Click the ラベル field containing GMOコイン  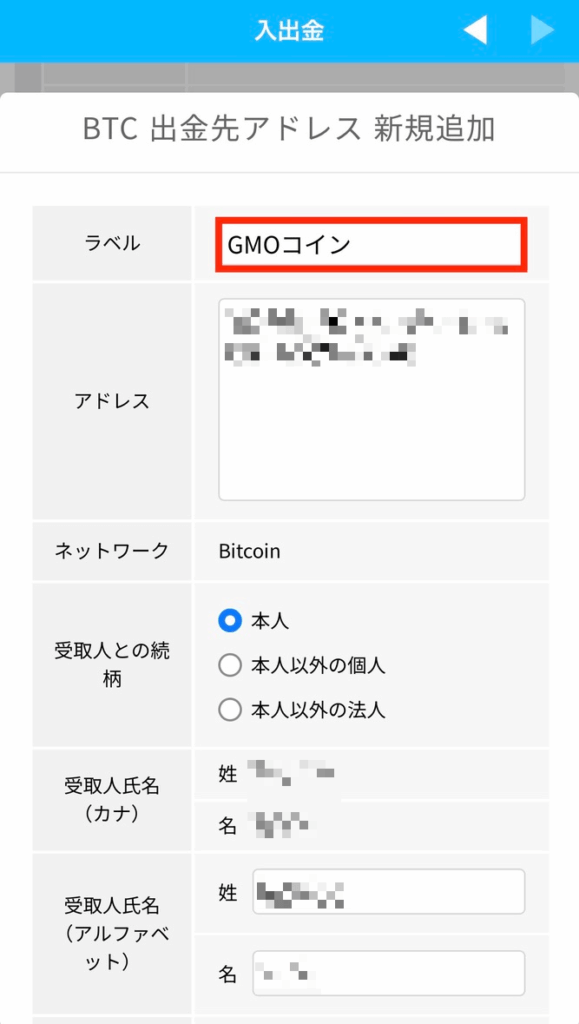[370, 241]
